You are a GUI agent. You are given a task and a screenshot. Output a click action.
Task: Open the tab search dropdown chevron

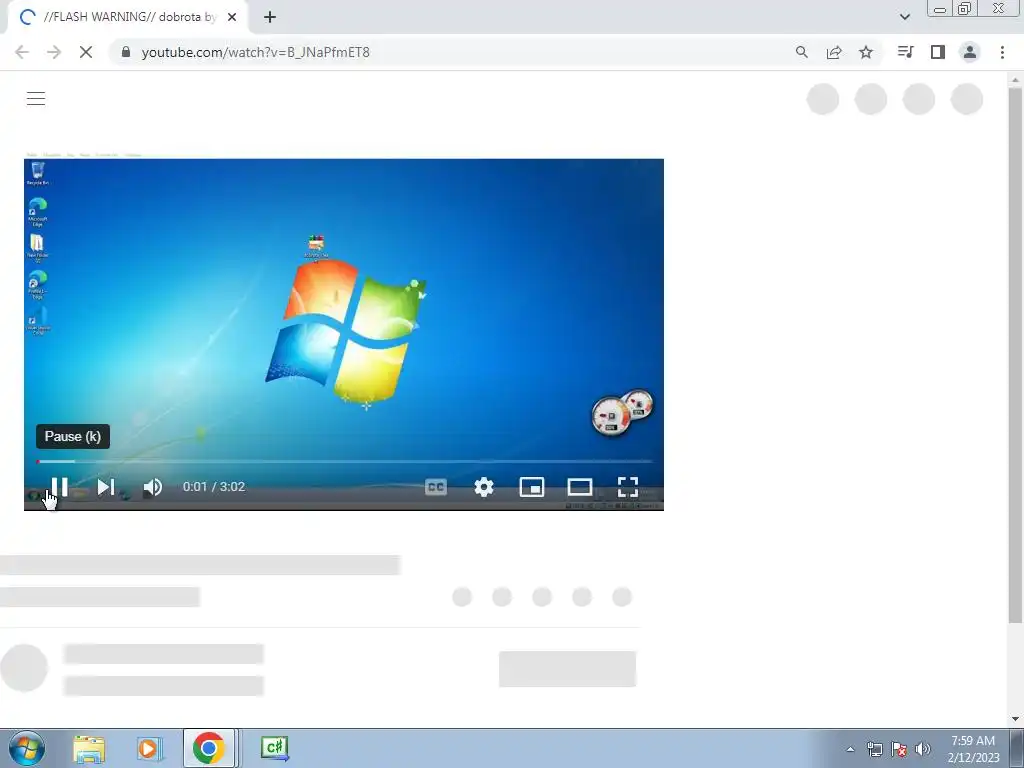904,17
